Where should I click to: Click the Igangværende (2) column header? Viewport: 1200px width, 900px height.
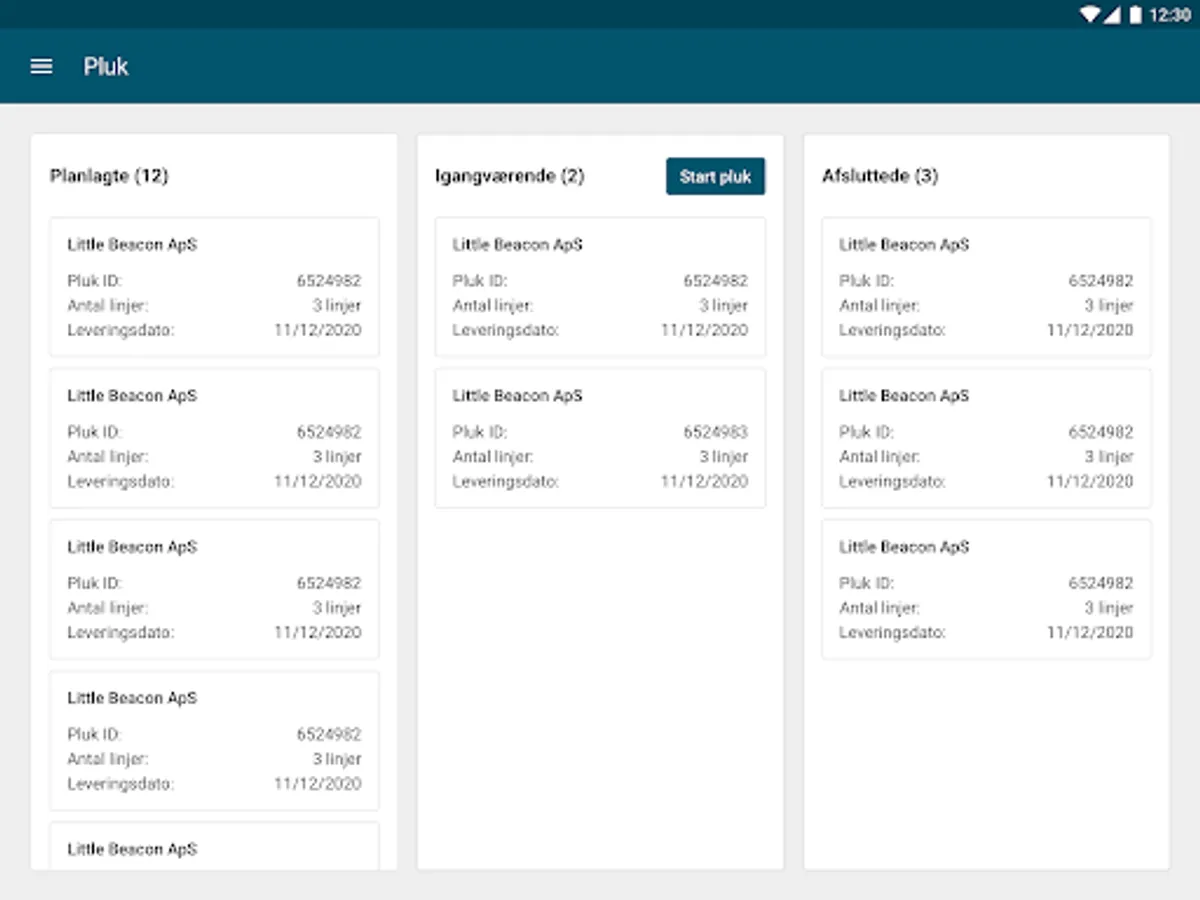tap(509, 176)
